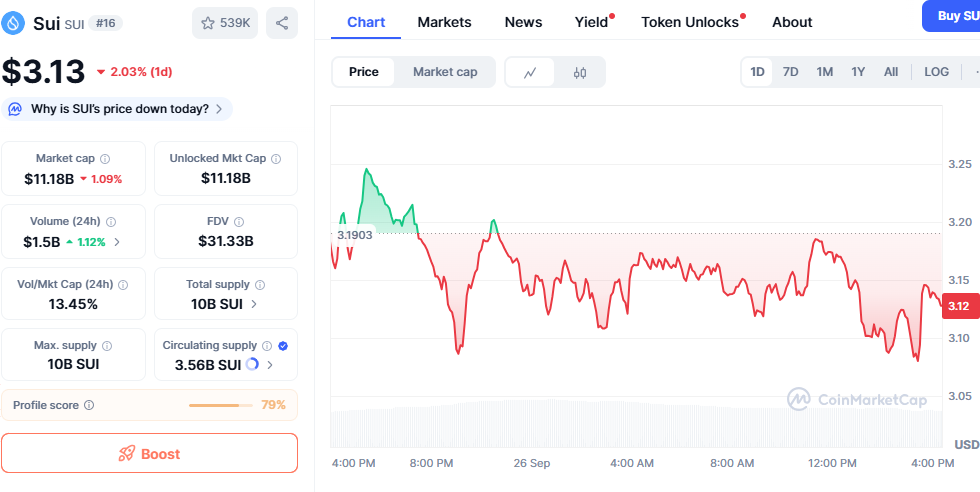Screen dimensions: 980x492
Task: Click the Sui logo icon
Action: click(14, 22)
